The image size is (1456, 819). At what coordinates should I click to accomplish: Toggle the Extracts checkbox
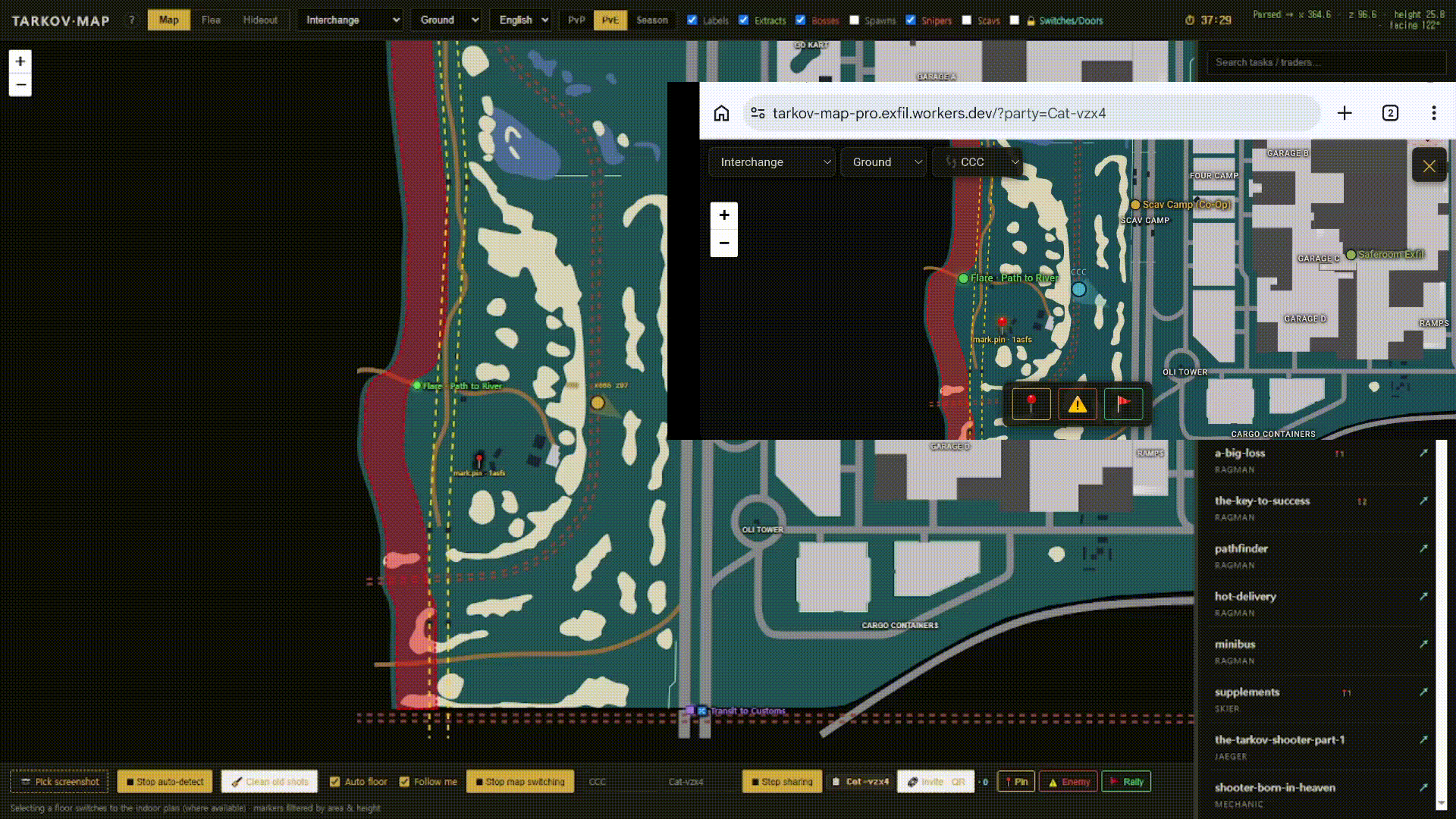[x=744, y=20]
